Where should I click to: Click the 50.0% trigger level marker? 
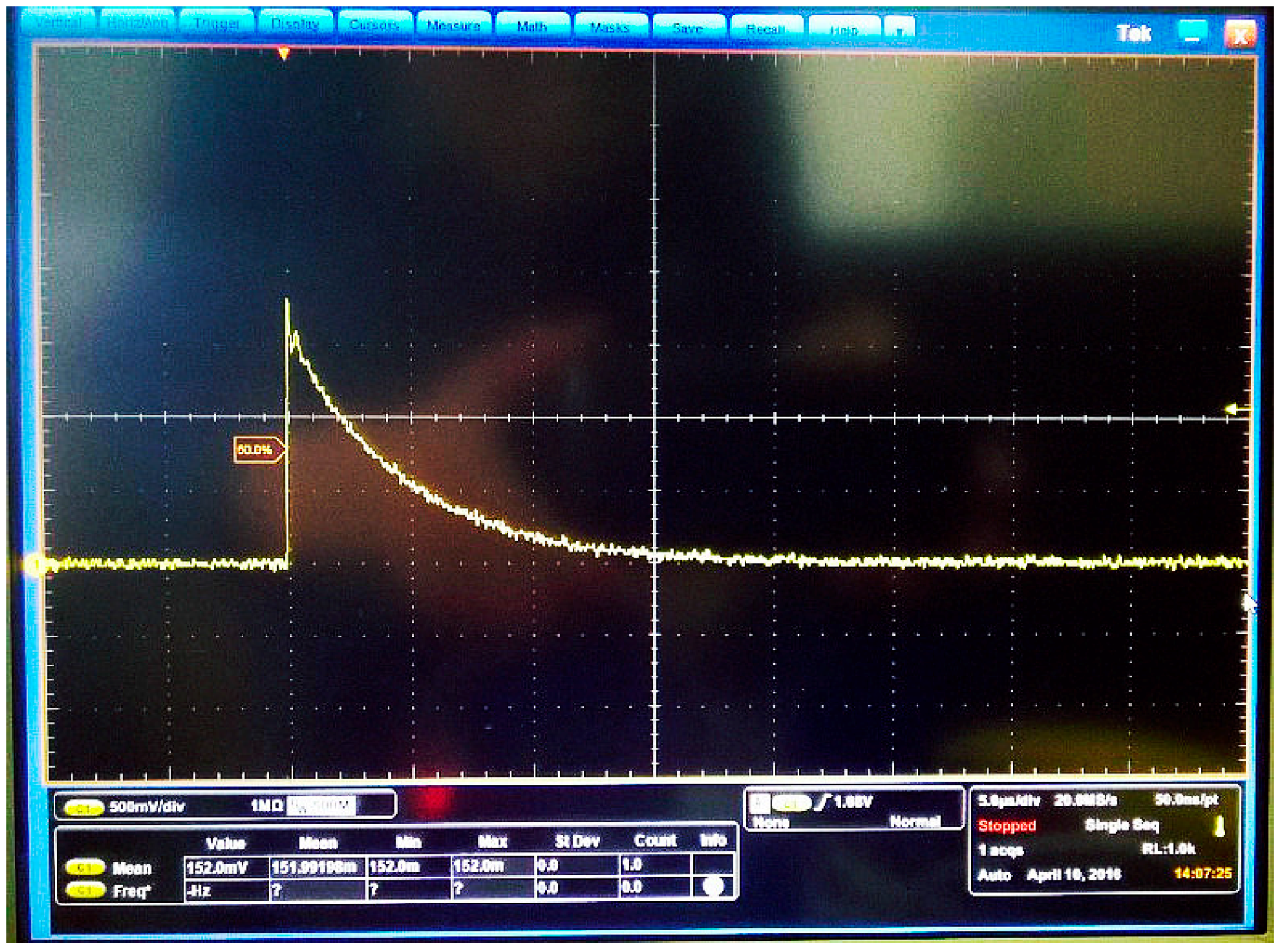[257, 450]
